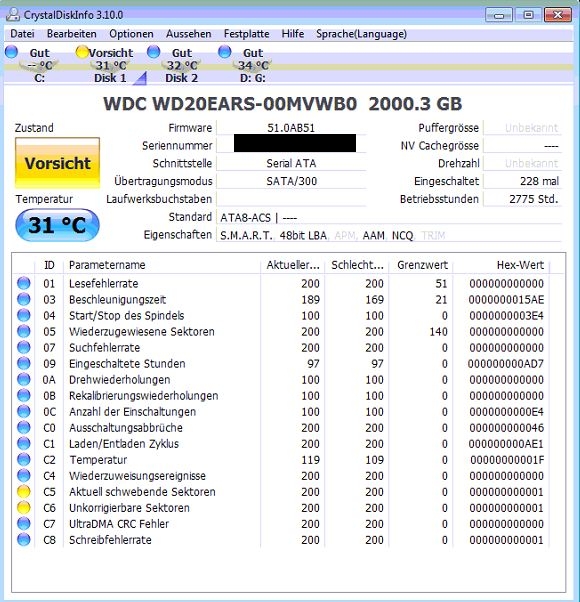The image size is (580, 602).
Task: Select the Aktuell schwebende Sektoren row name
Action: tap(142, 492)
